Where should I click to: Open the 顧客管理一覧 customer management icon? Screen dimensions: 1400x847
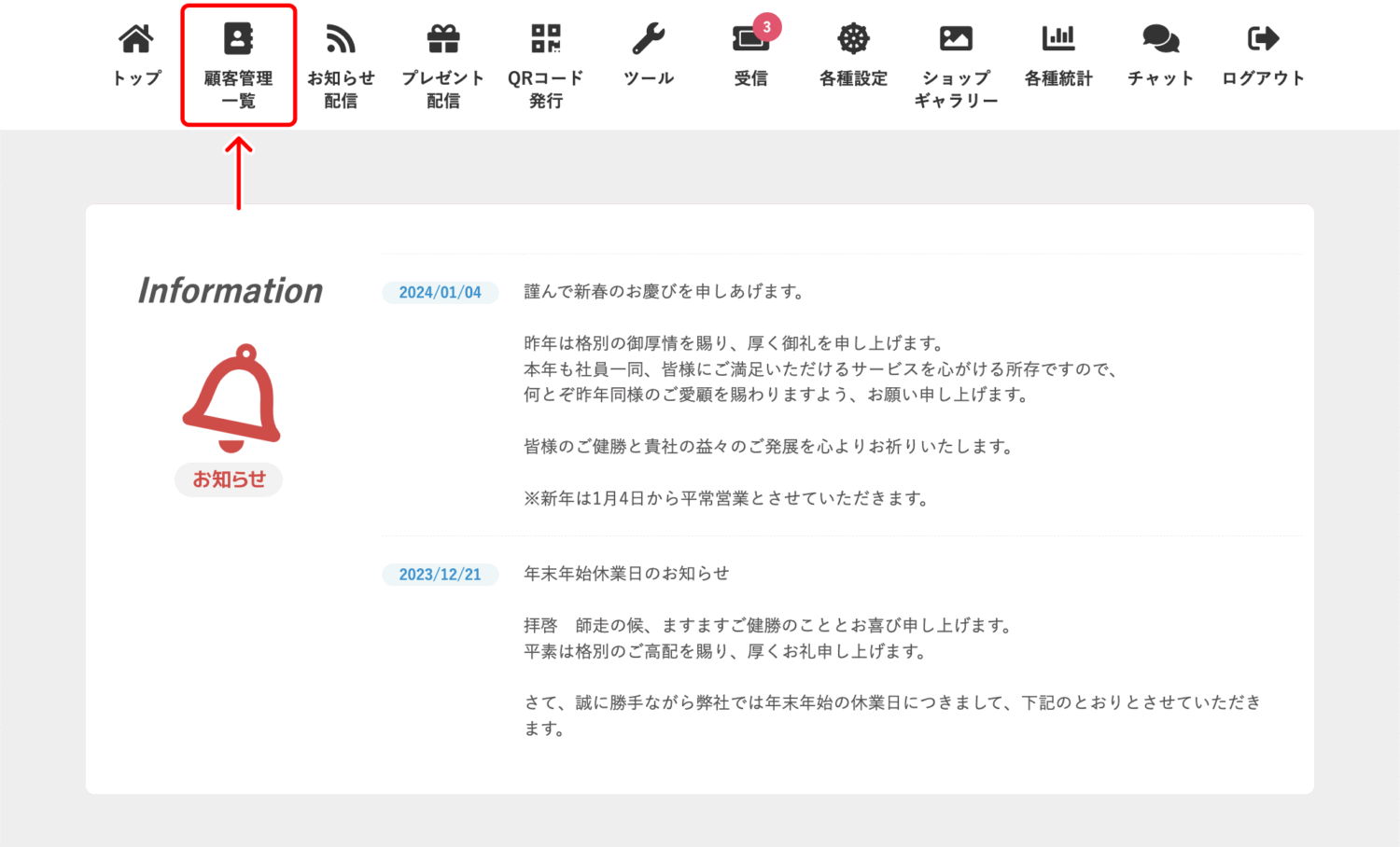coord(238,56)
